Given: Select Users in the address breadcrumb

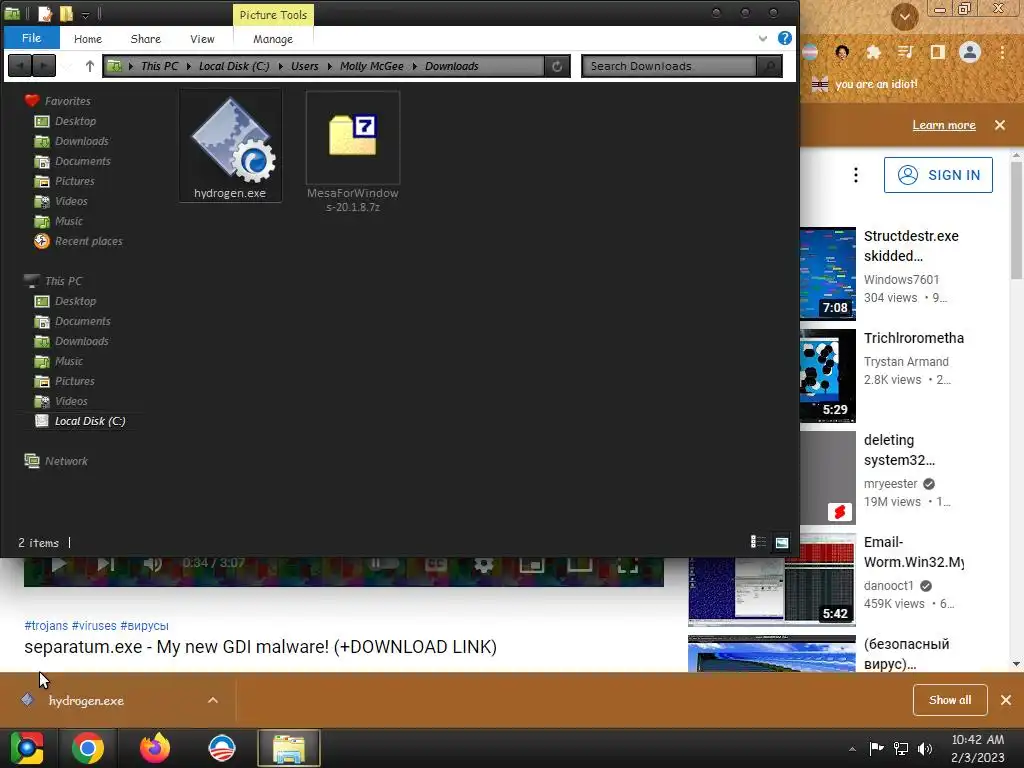Looking at the screenshot, I should [304, 66].
